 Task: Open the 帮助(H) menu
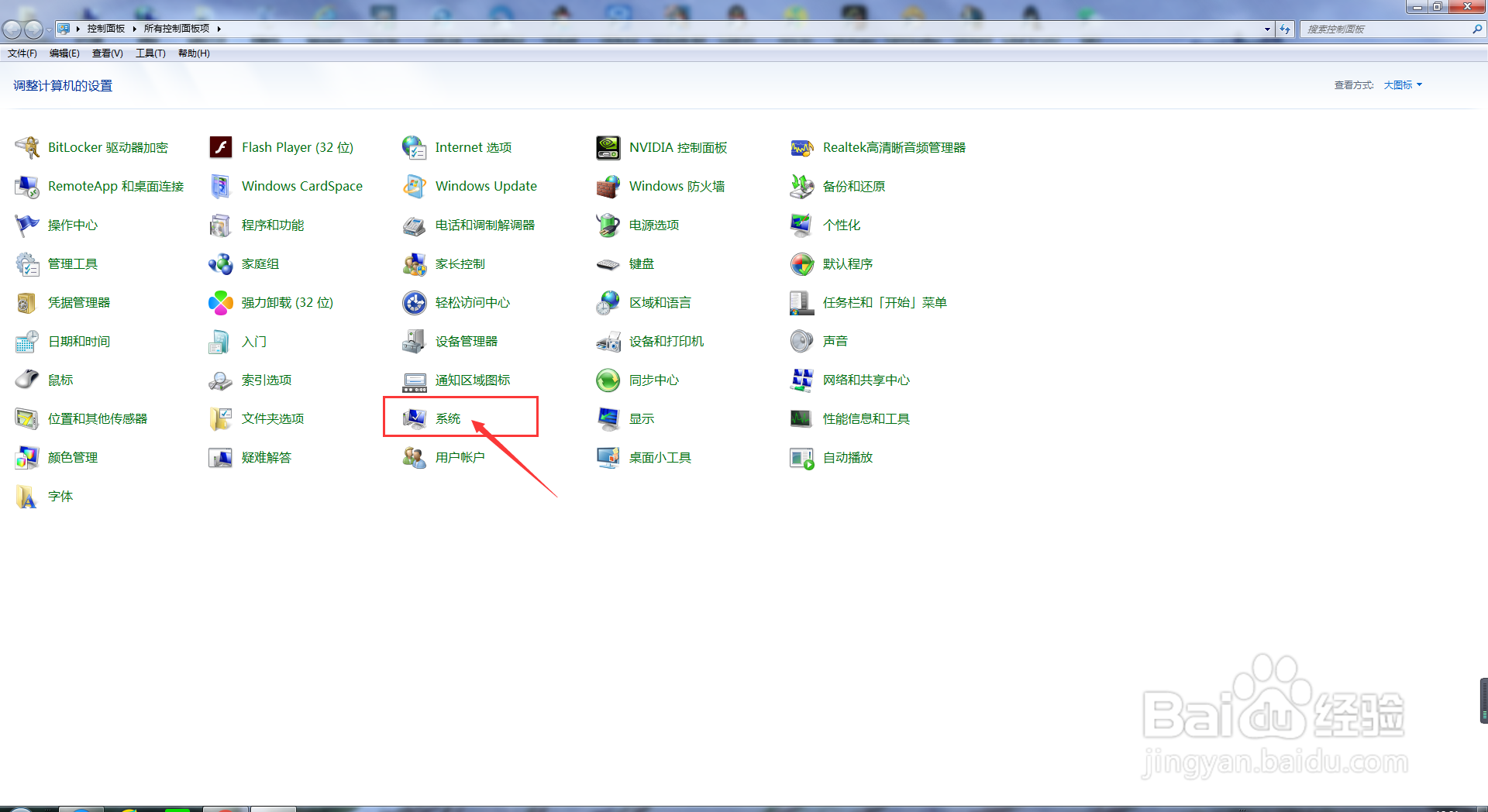194,53
